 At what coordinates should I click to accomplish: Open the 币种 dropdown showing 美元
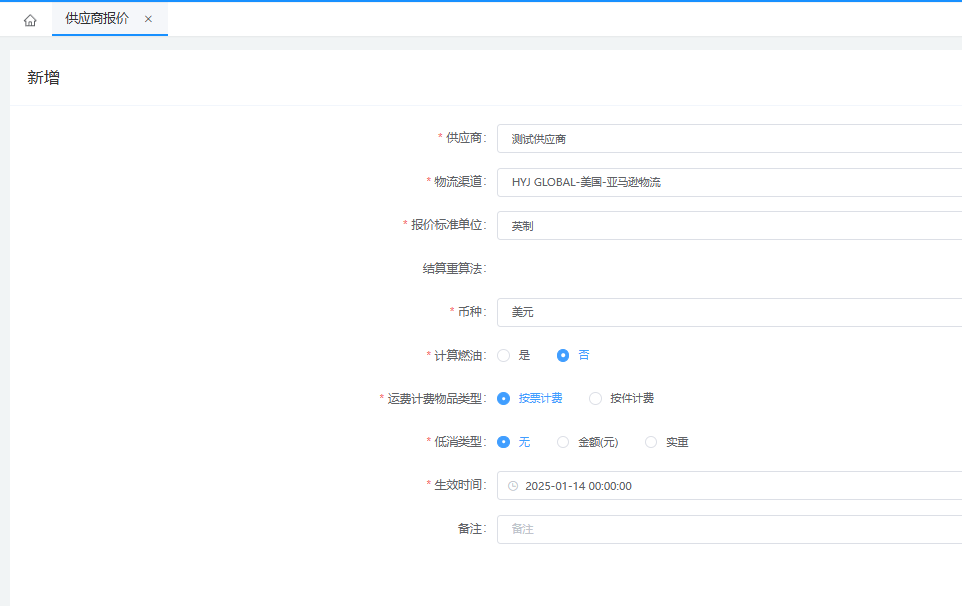(x=730, y=312)
